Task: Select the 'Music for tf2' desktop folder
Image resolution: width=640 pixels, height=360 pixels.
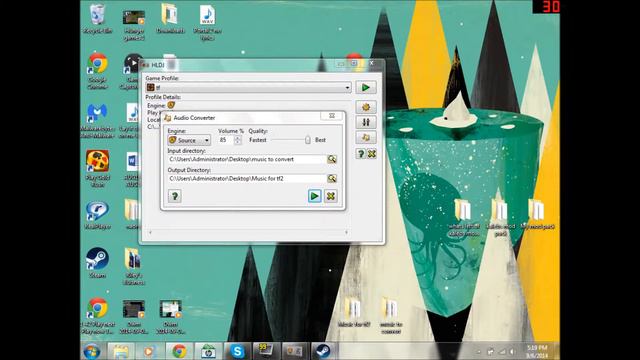Action: [354, 312]
